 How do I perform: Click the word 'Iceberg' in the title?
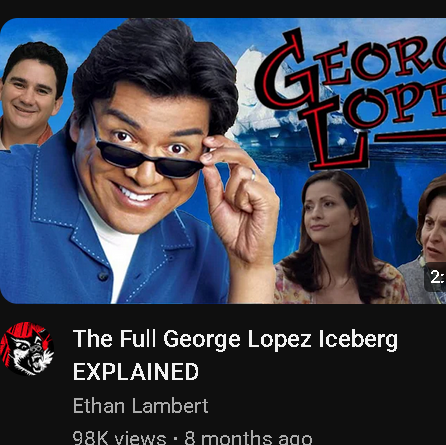click(358, 339)
